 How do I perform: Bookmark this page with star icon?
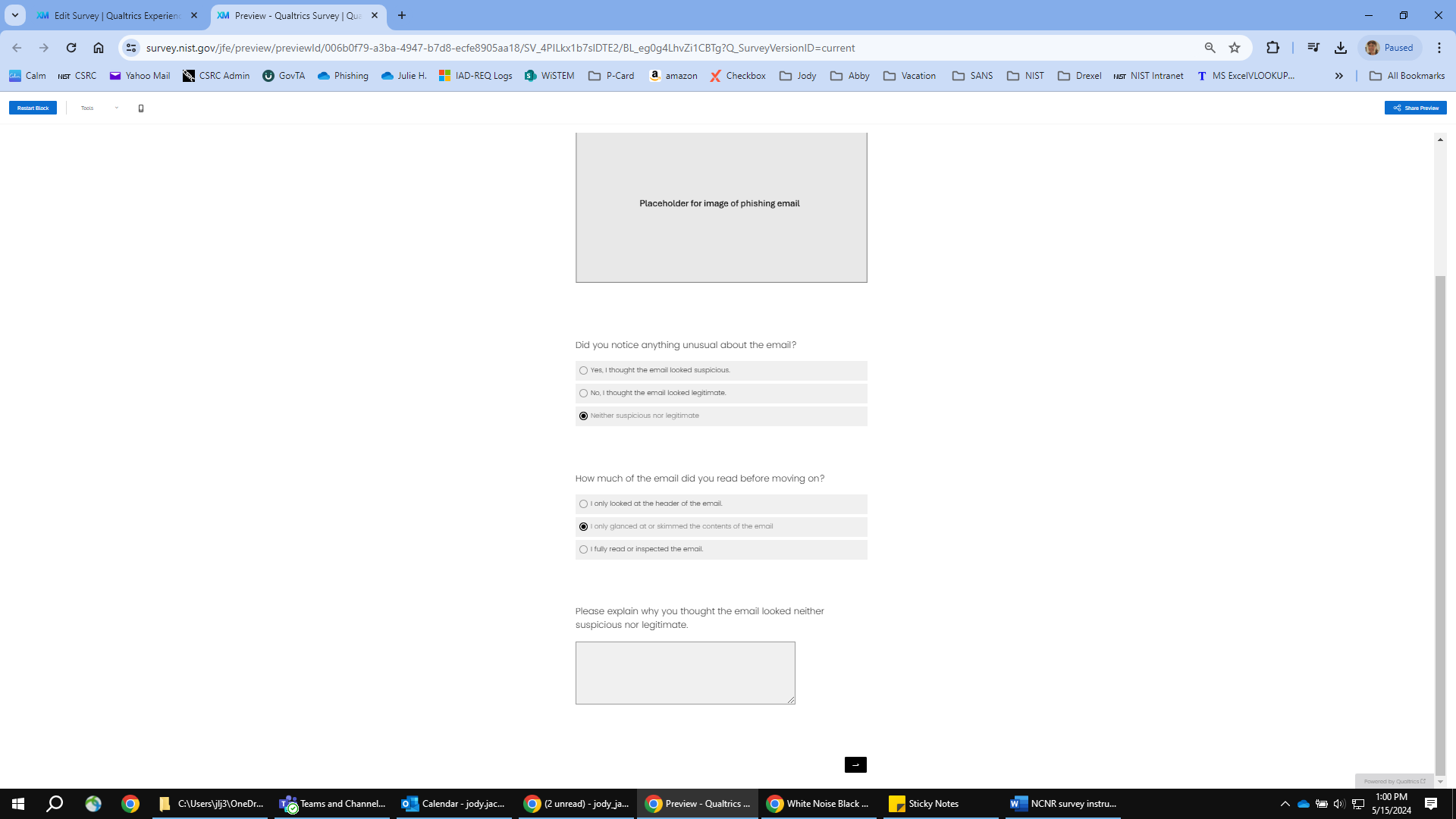1235,48
